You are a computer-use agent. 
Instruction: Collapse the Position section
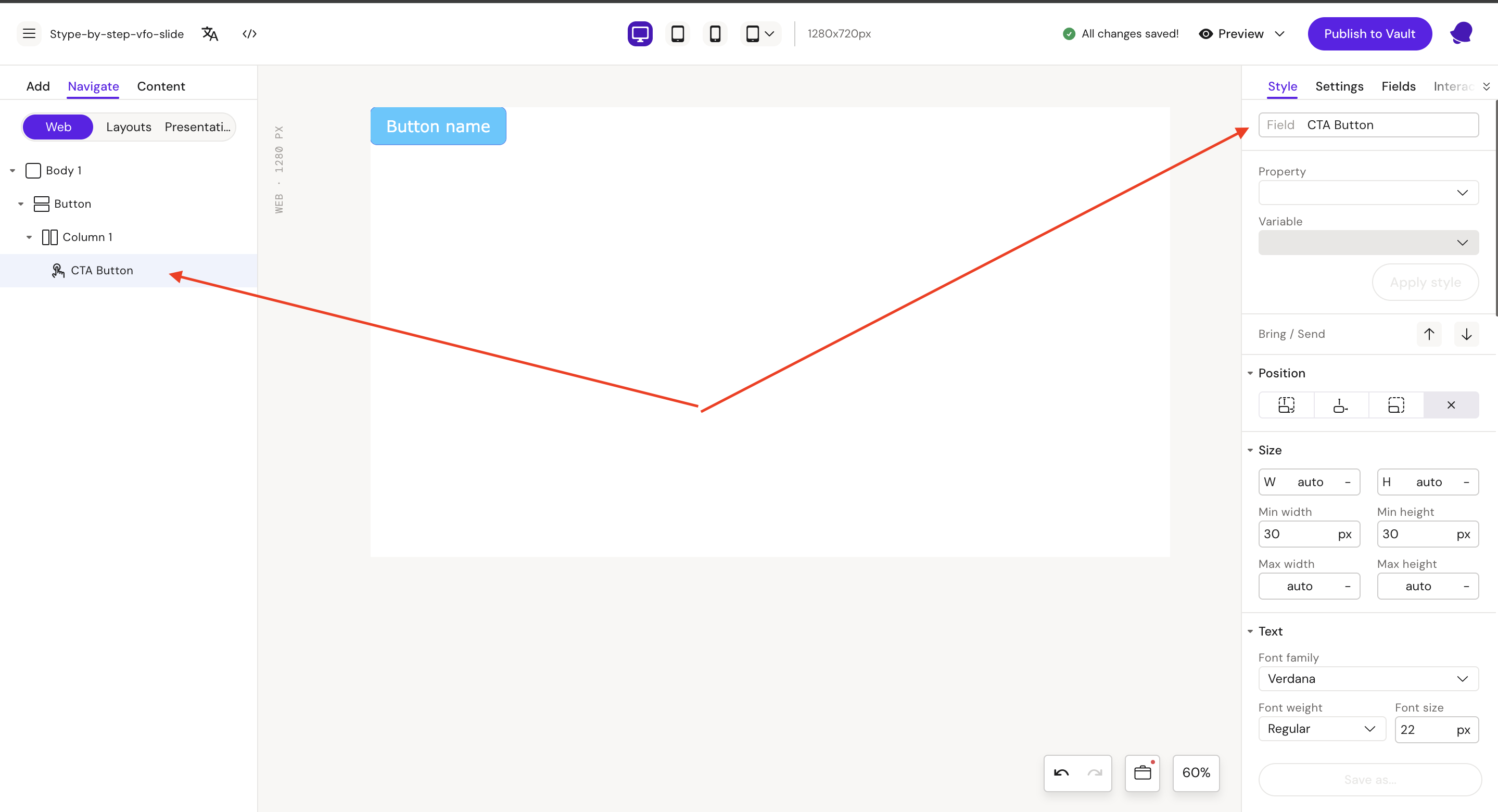point(1250,373)
